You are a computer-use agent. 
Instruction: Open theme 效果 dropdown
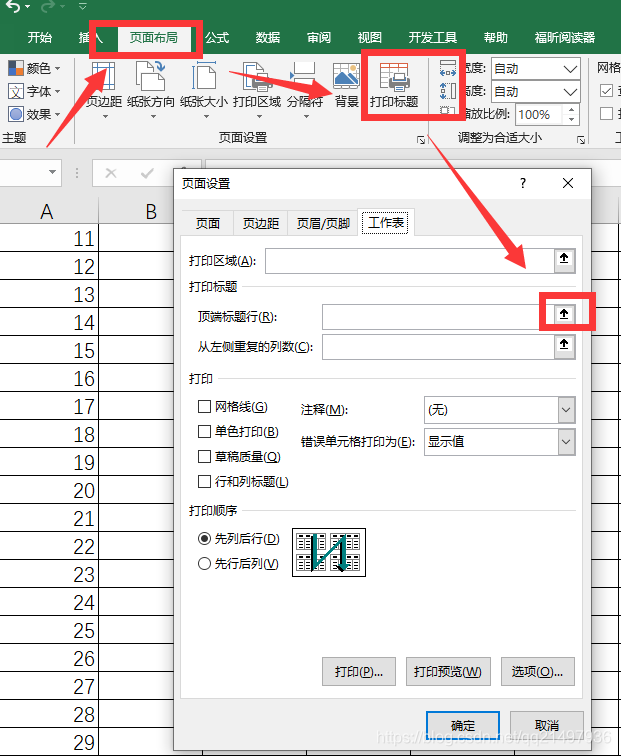click(34, 114)
